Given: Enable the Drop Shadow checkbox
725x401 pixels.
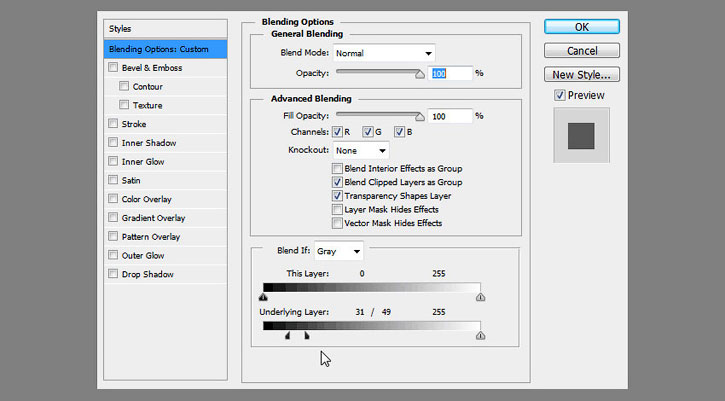Looking at the screenshot, I should click(x=113, y=274).
